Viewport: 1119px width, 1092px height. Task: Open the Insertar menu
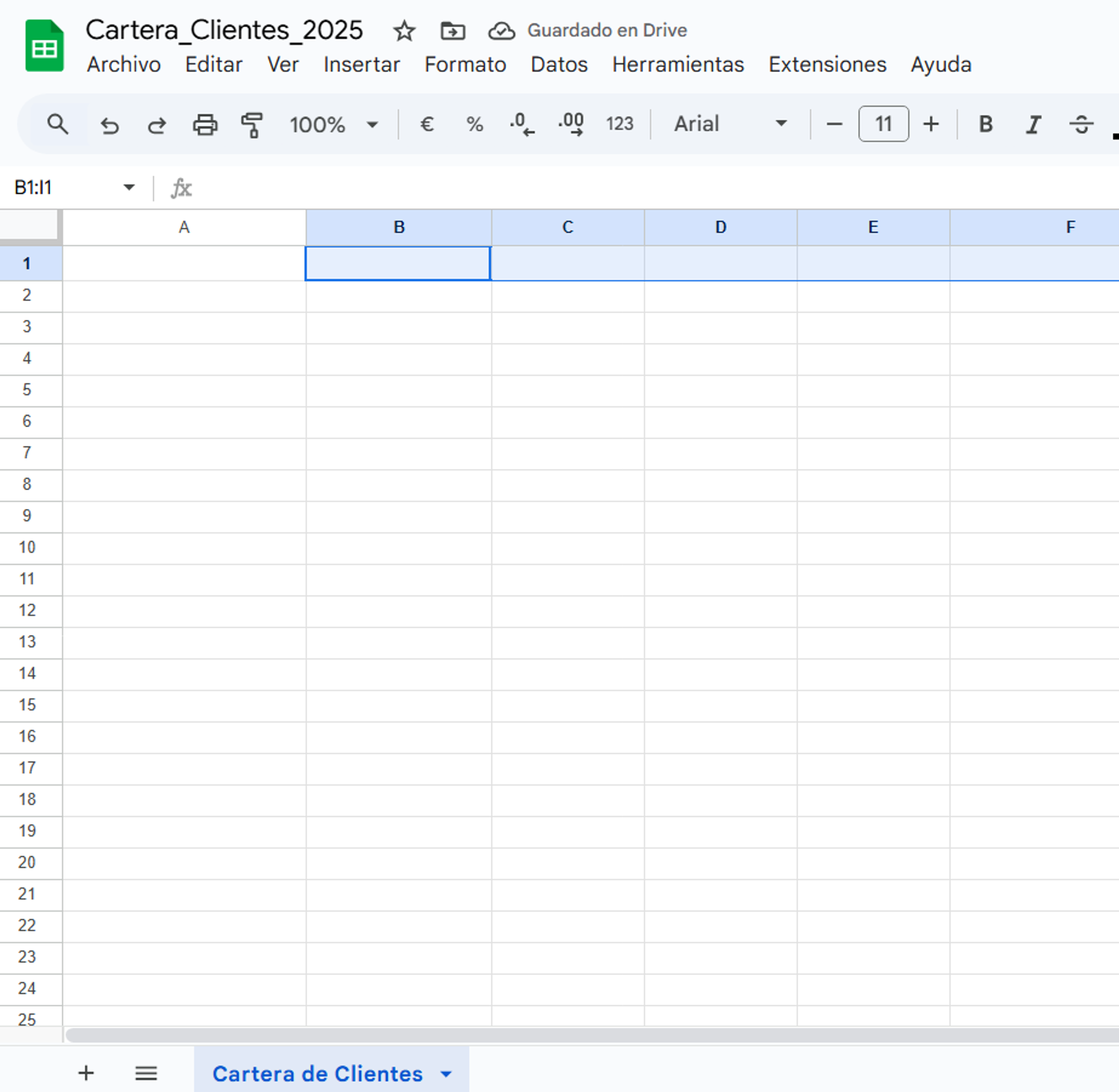[361, 64]
